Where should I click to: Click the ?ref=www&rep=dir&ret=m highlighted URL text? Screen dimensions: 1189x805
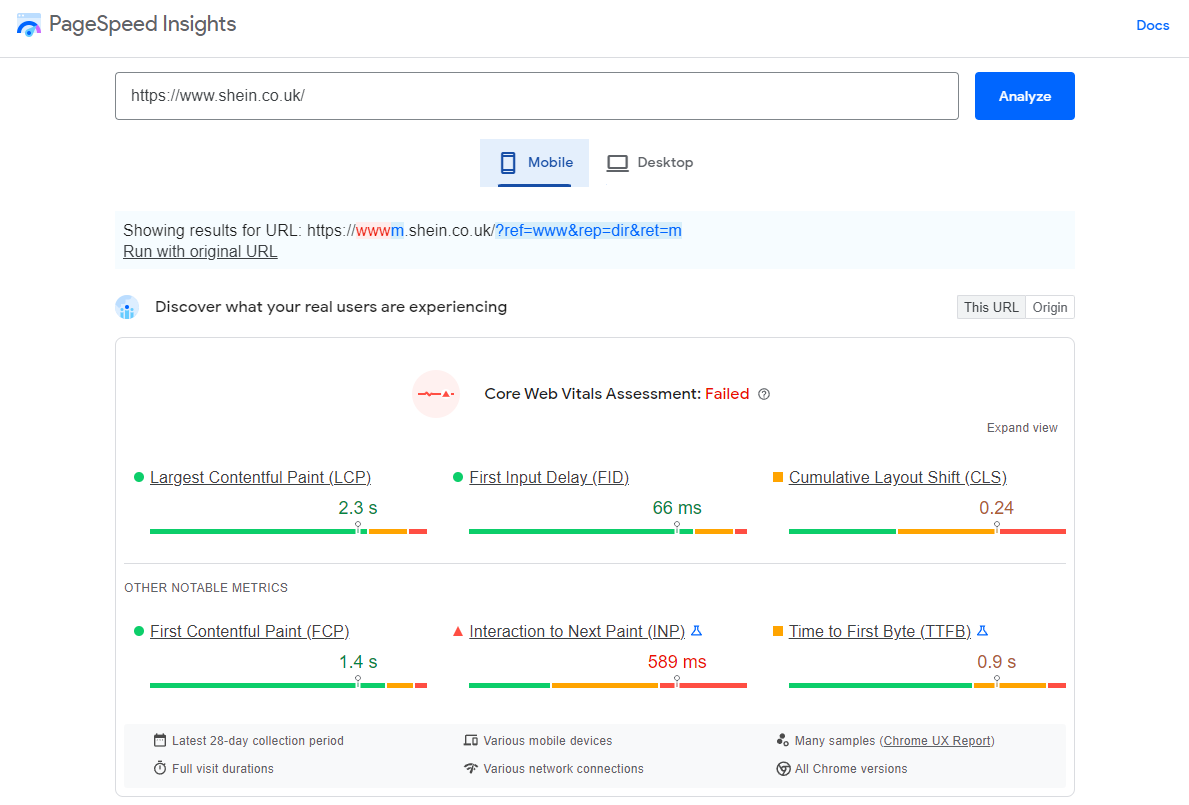click(588, 230)
